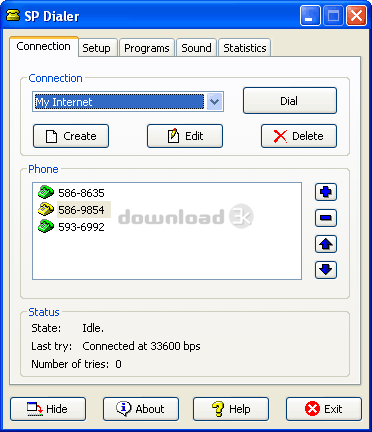The image size is (372, 432).
Task: Move phone number up with arrow icon
Action: click(x=326, y=244)
